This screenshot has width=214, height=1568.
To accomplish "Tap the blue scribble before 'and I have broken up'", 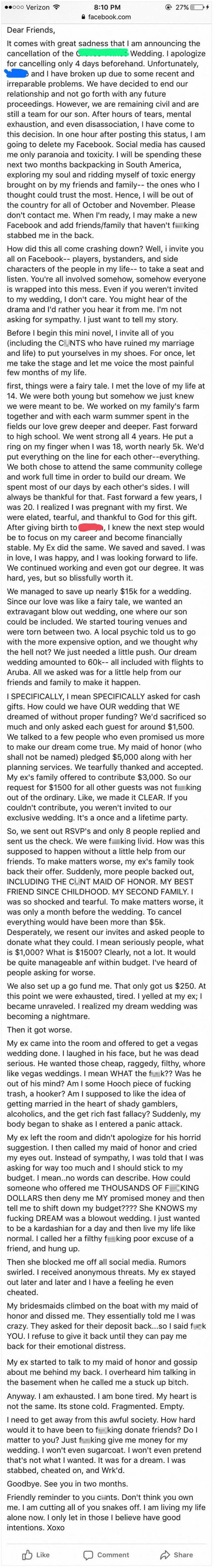I will [x=16, y=73].
